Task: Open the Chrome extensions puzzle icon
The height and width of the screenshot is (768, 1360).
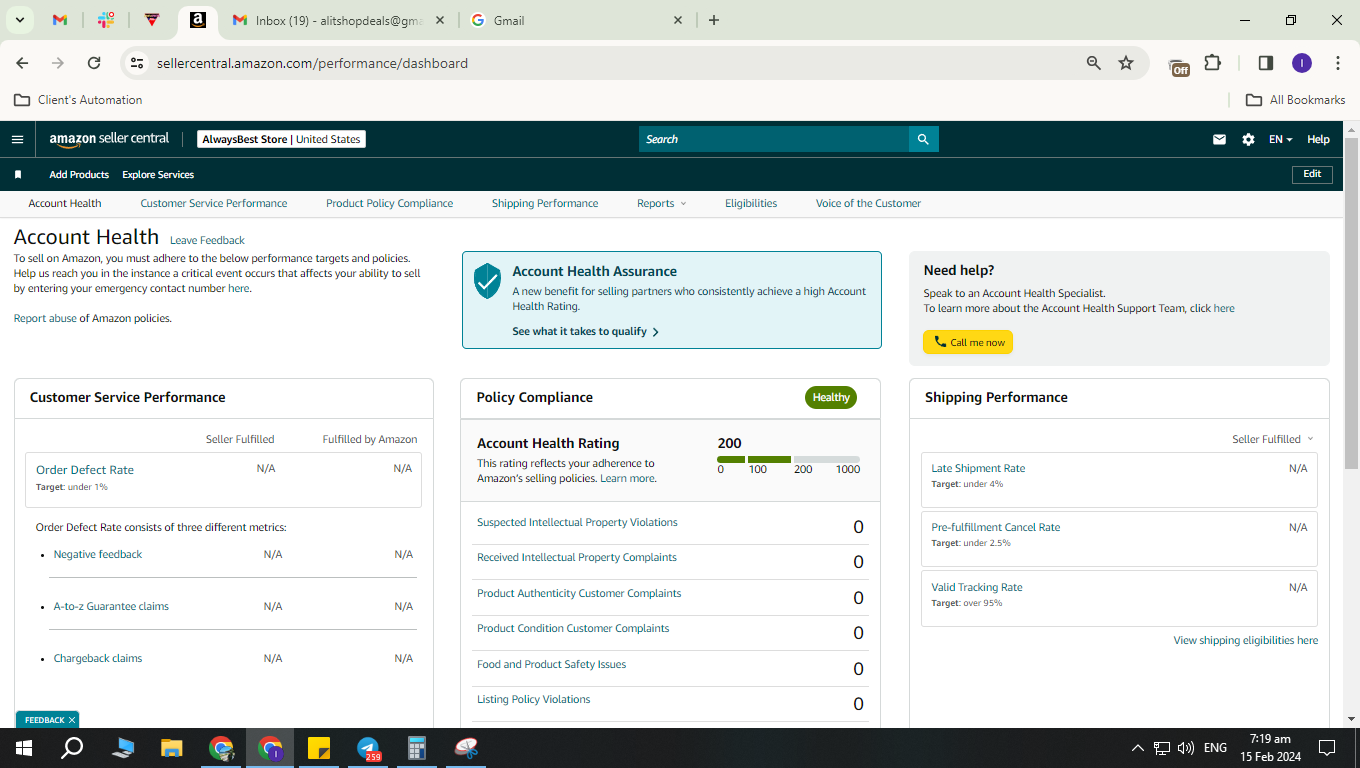Action: 1212,63
